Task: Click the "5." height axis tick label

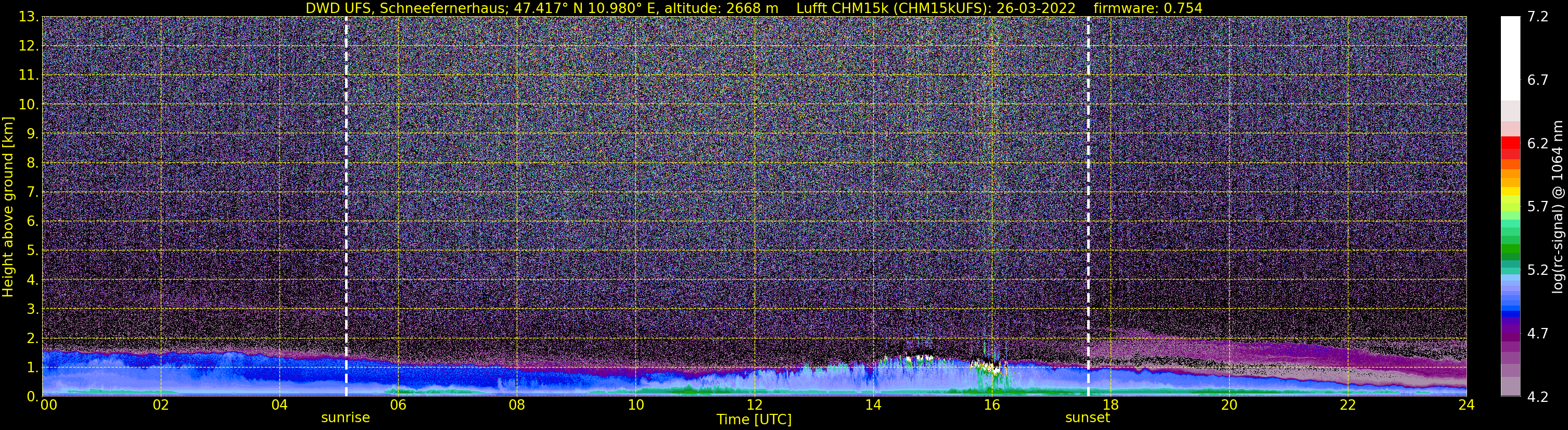Action: click(x=32, y=250)
